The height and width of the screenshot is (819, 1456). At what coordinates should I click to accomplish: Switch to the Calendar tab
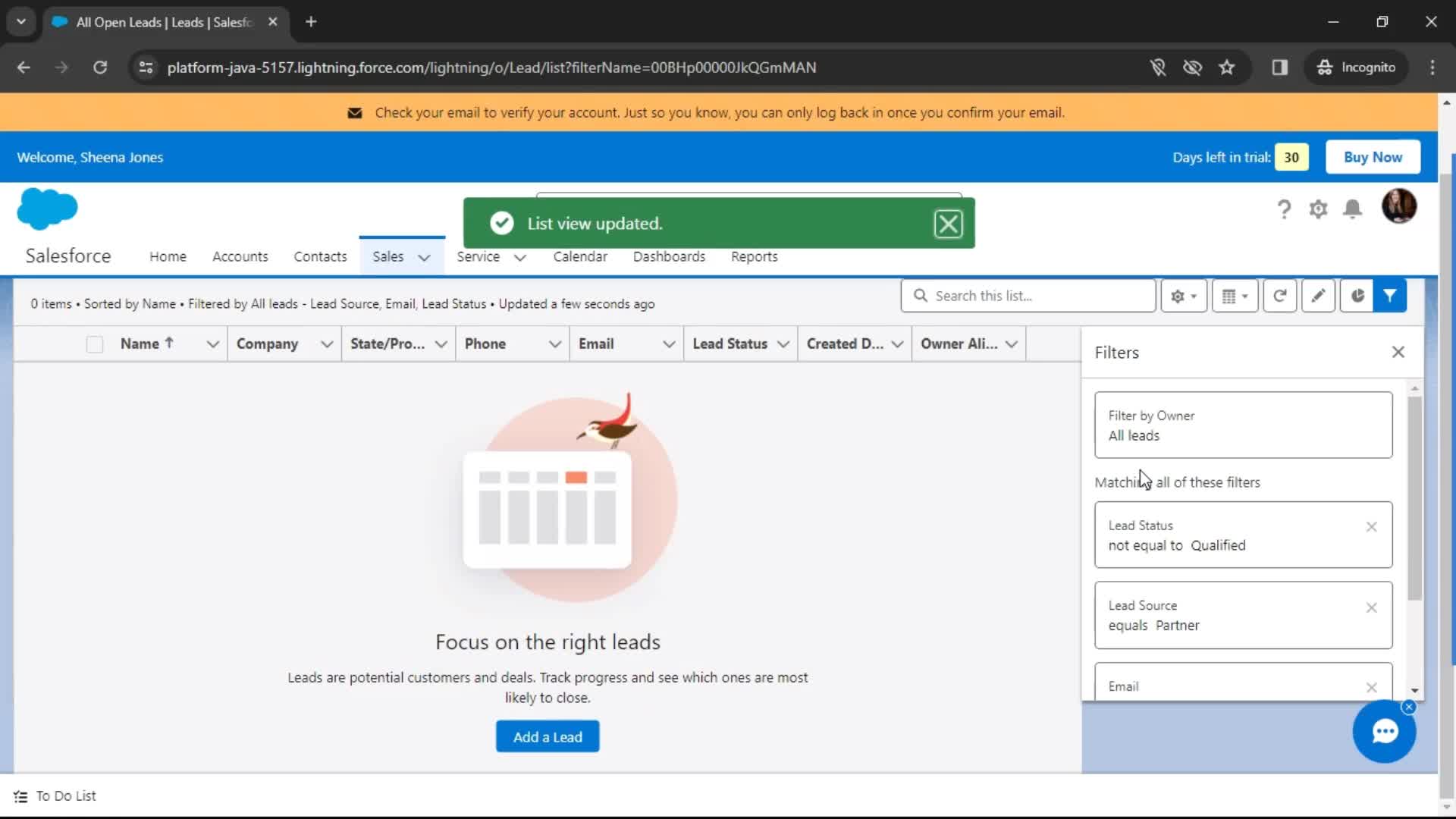(x=580, y=256)
